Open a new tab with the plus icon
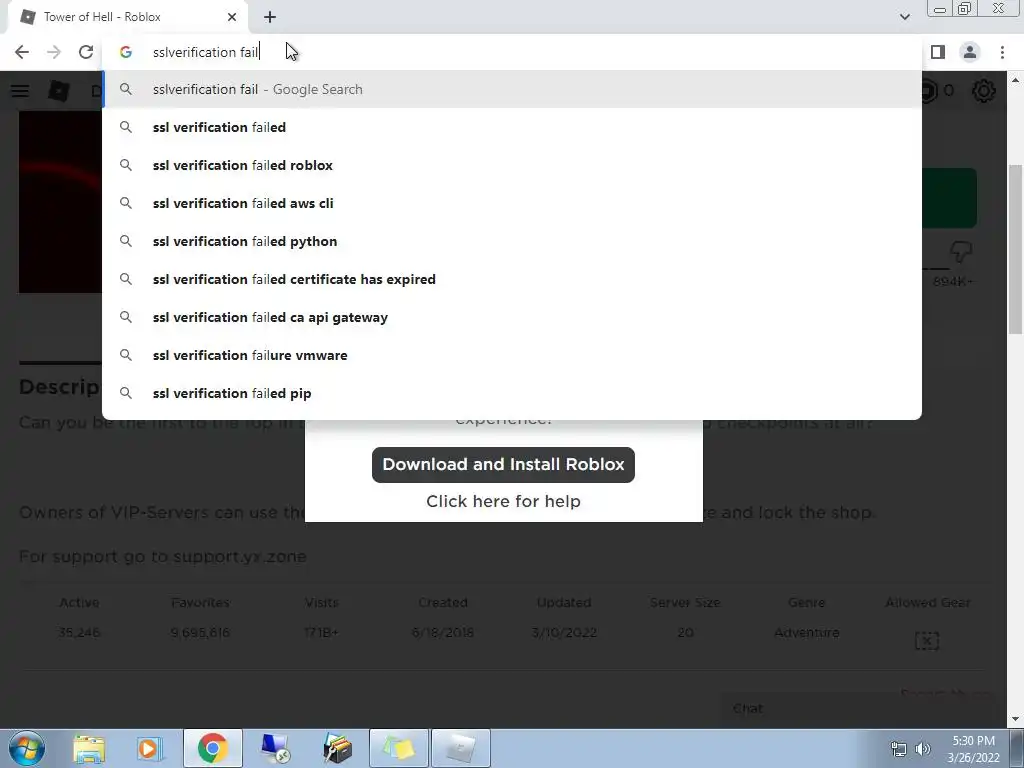This screenshot has height=768, width=1024. coord(270,17)
